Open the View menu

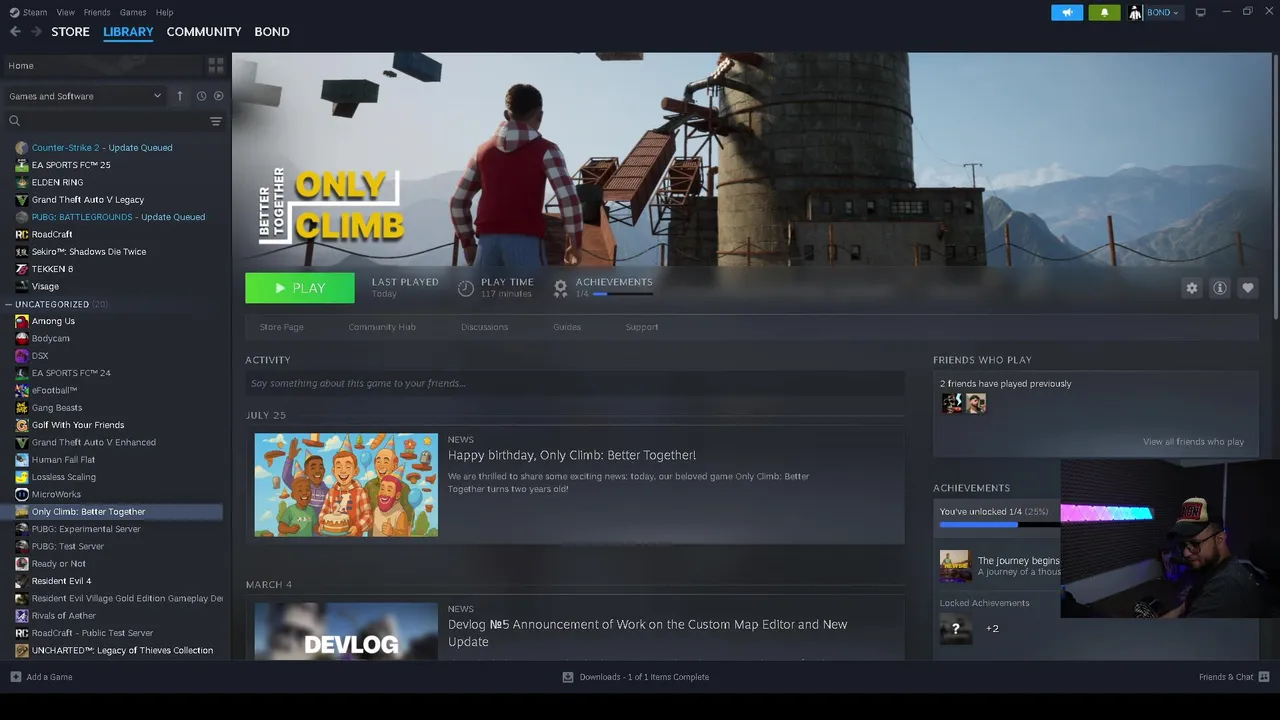pyautogui.click(x=66, y=12)
